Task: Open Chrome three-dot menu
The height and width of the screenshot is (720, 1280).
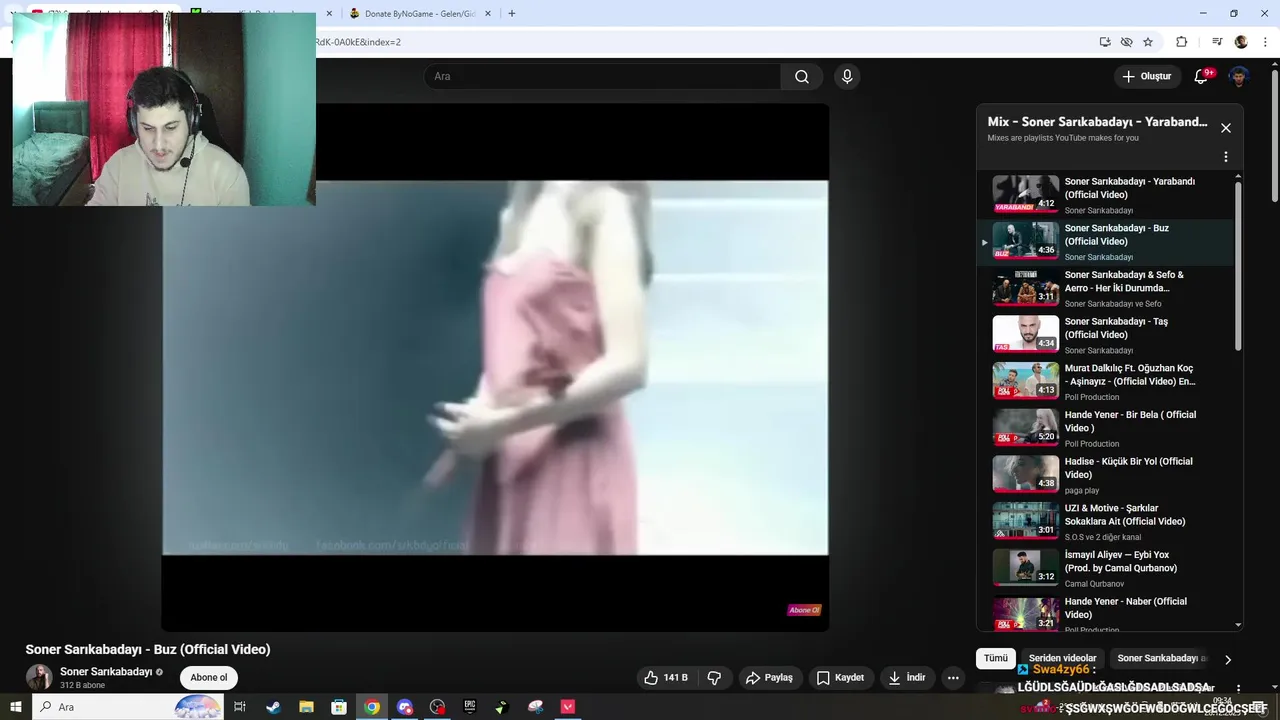Action: (1265, 42)
